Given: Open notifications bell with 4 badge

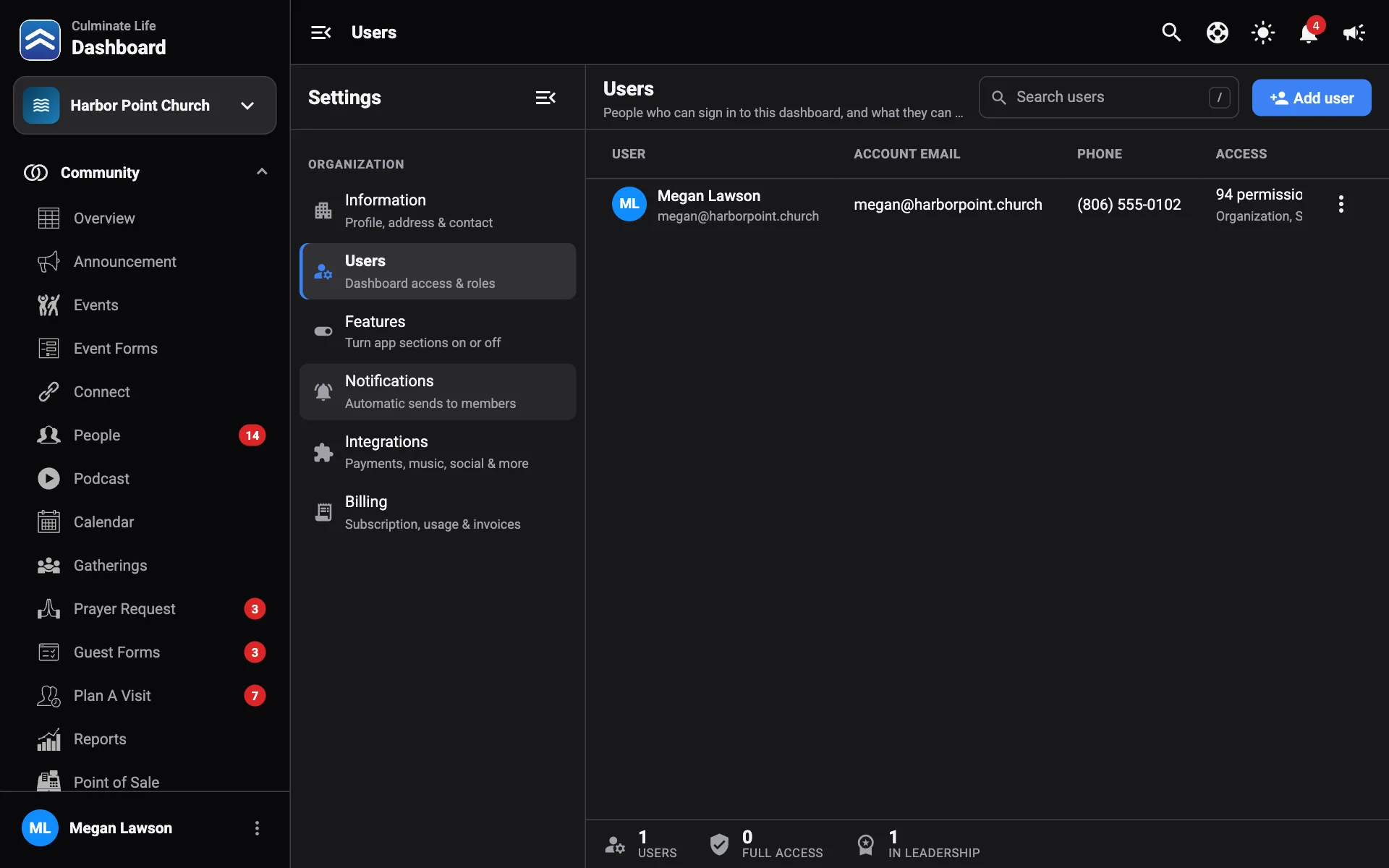Looking at the screenshot, I should tap(1309, 33).
